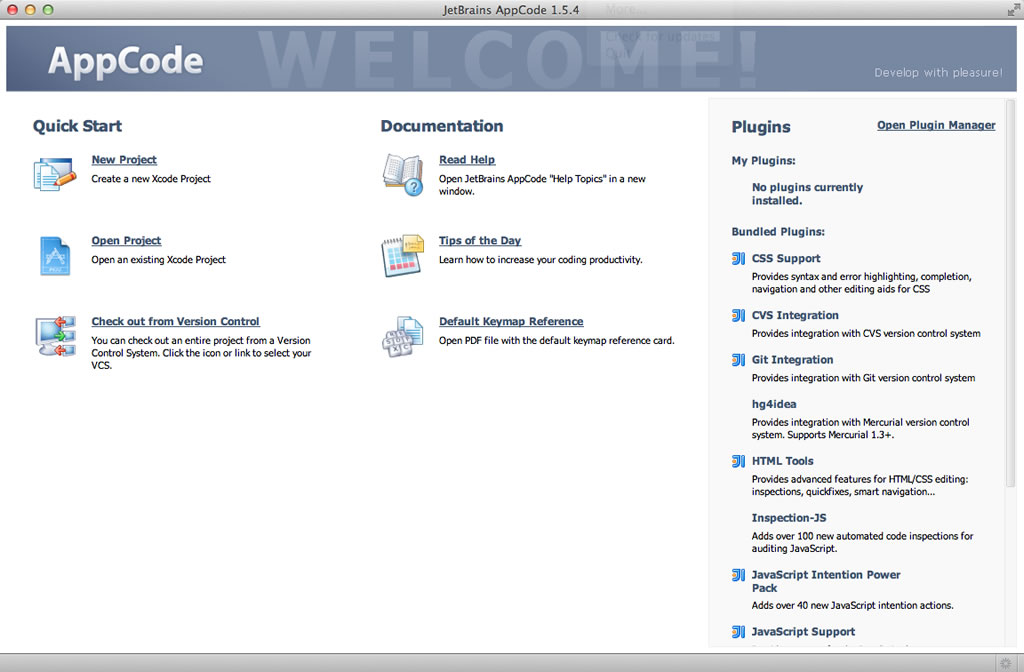Click the 'Open an existing Xcode Project' text
Image resolution: width=1024 pixels, height=672 pixels.
tap(159, 260)
